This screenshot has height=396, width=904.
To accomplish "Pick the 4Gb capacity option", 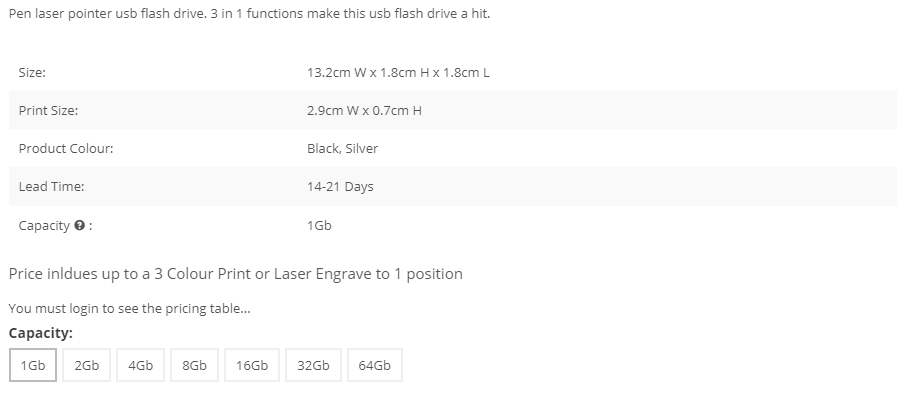I will (141, 365).
